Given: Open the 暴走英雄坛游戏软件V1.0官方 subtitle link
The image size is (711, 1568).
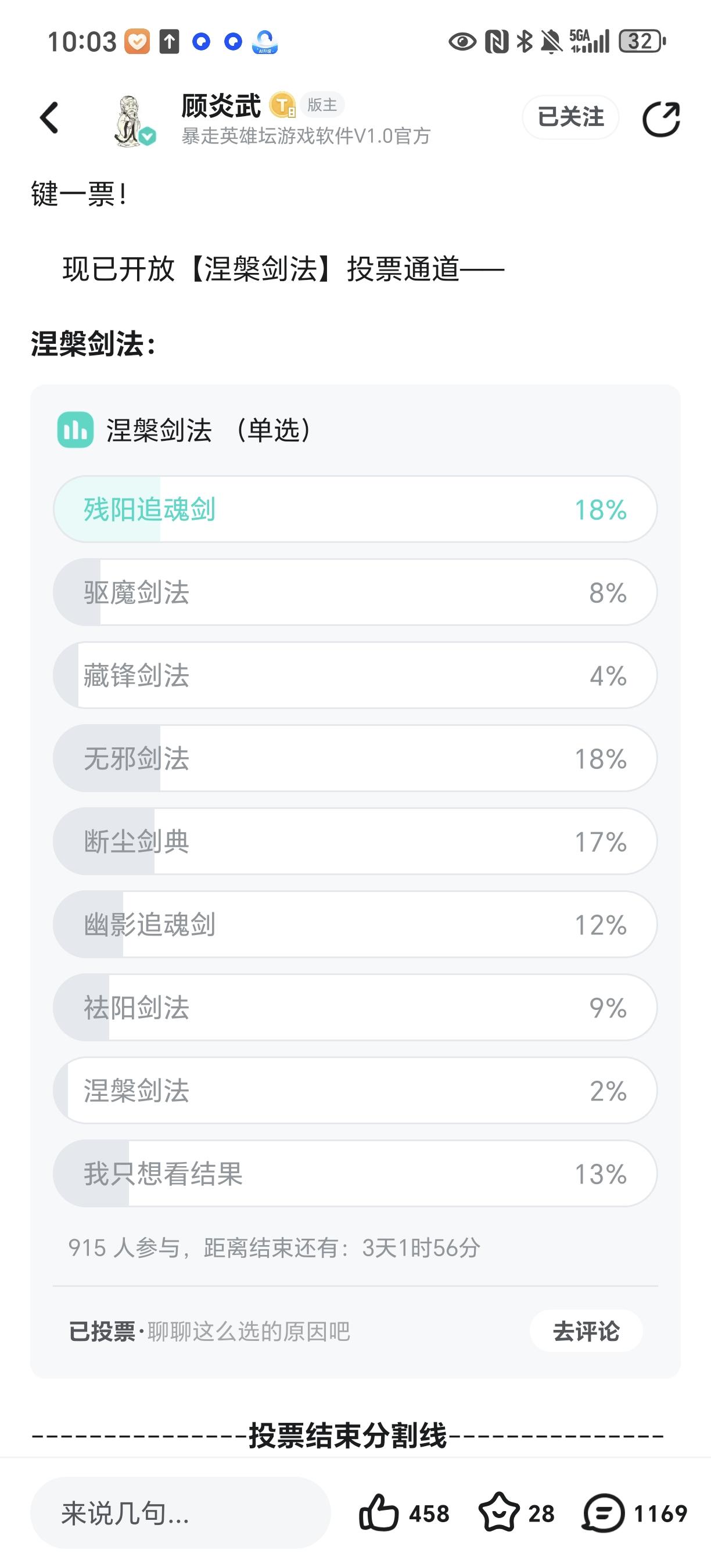Looking at the screenshot, I should (306, 136).
